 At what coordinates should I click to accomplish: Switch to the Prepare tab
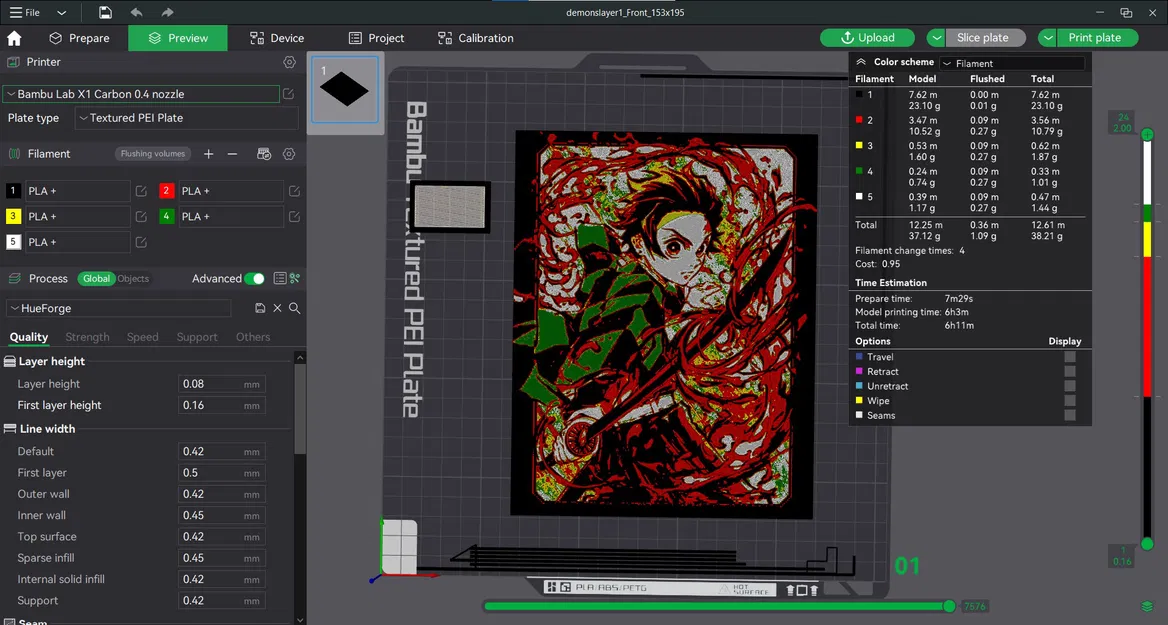point(79,38)
